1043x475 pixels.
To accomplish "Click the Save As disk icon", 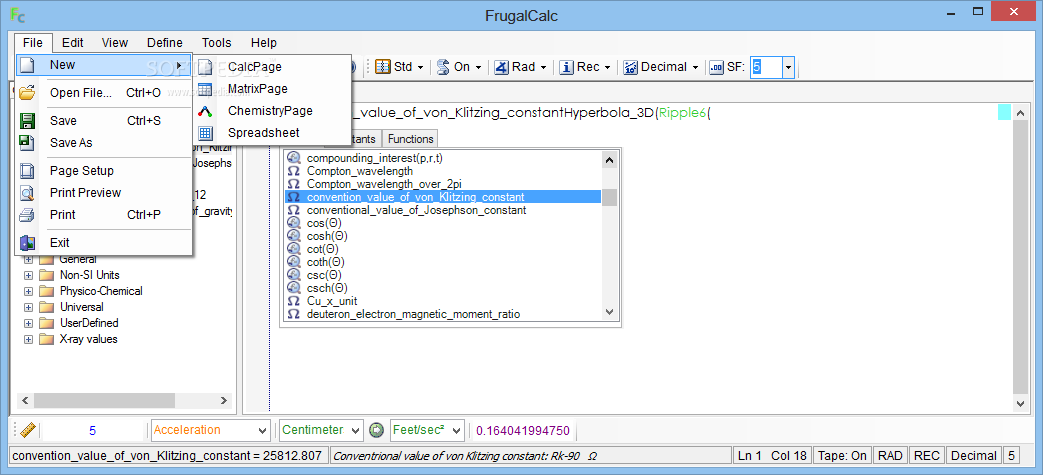I will point(27,142).
